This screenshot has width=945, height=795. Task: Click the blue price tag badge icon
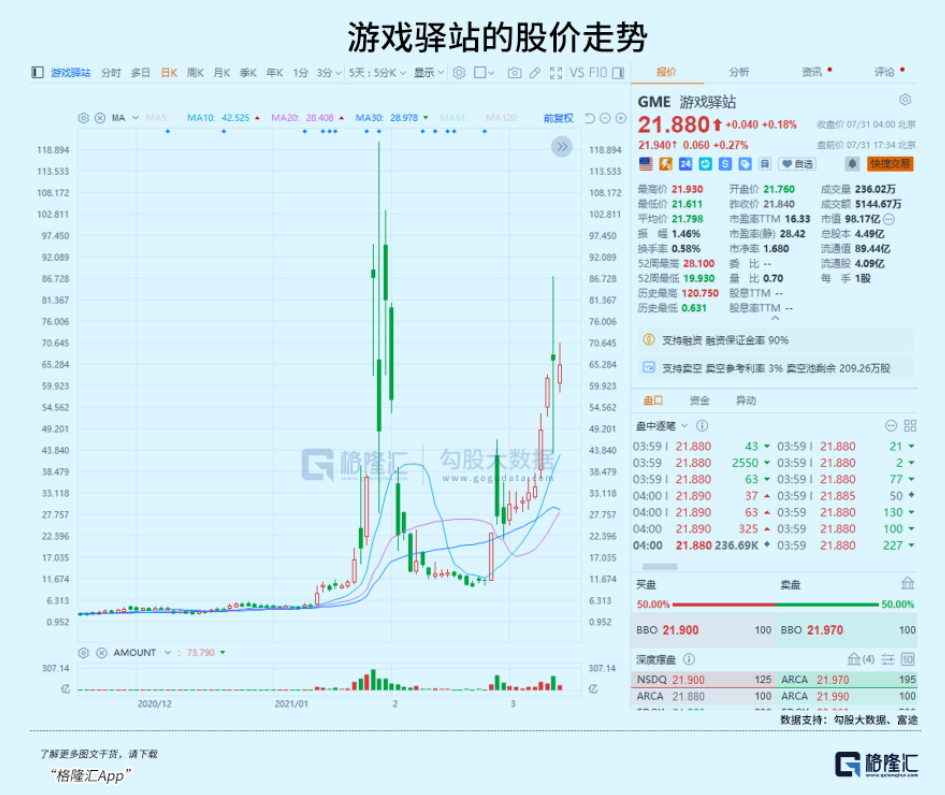[x=745, y=164]
